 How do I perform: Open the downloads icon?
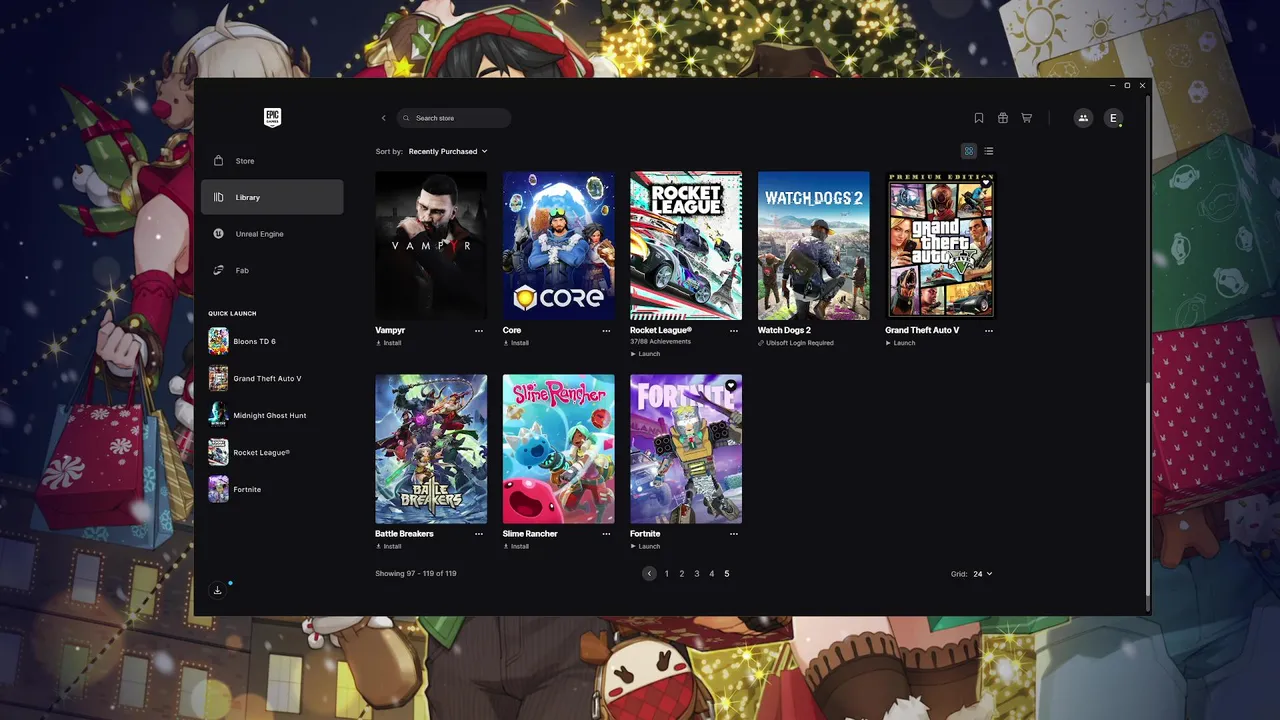click(218, 590)
